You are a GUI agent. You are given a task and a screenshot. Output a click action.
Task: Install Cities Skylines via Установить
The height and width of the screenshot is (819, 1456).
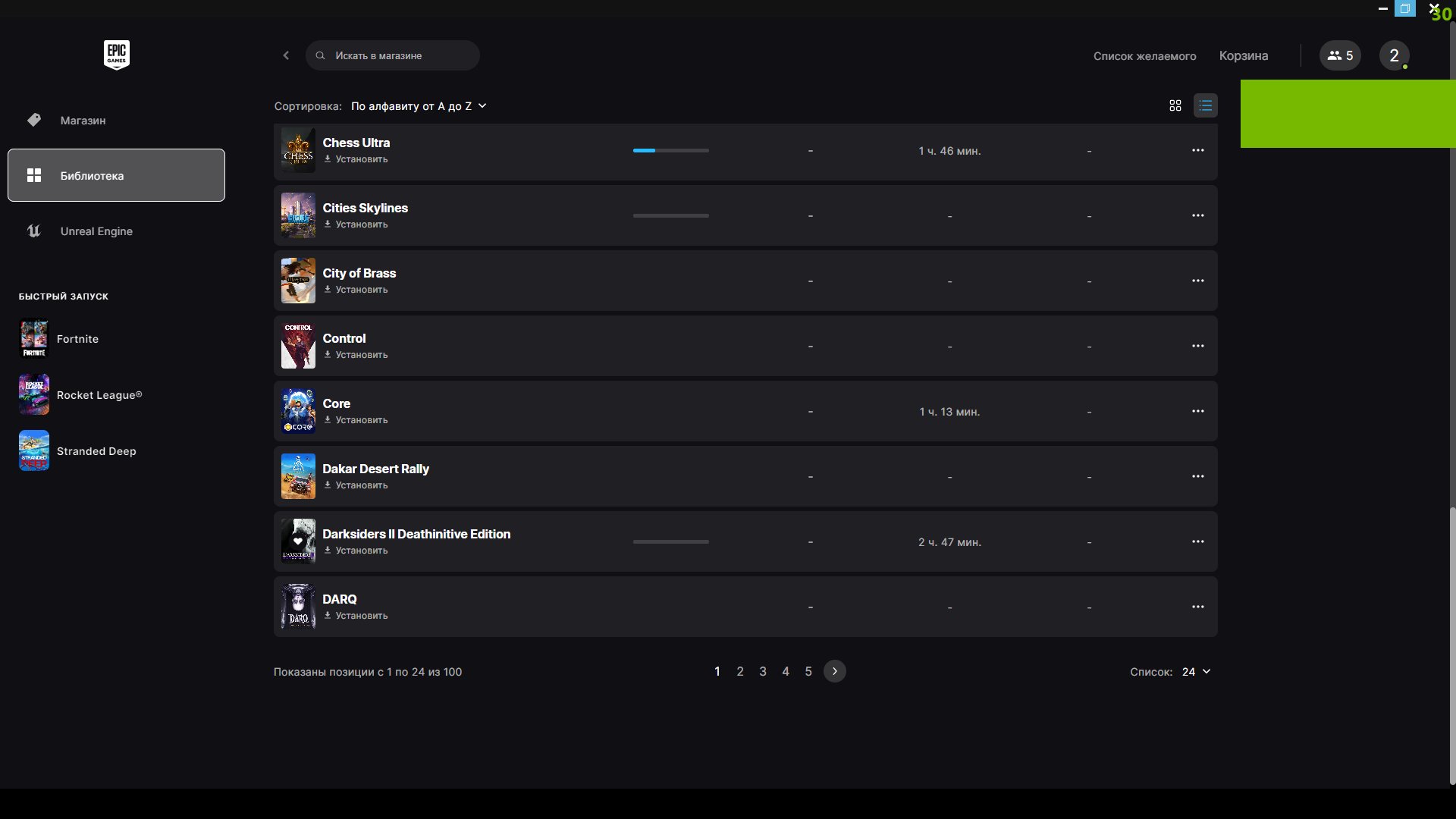coord(356,224)
